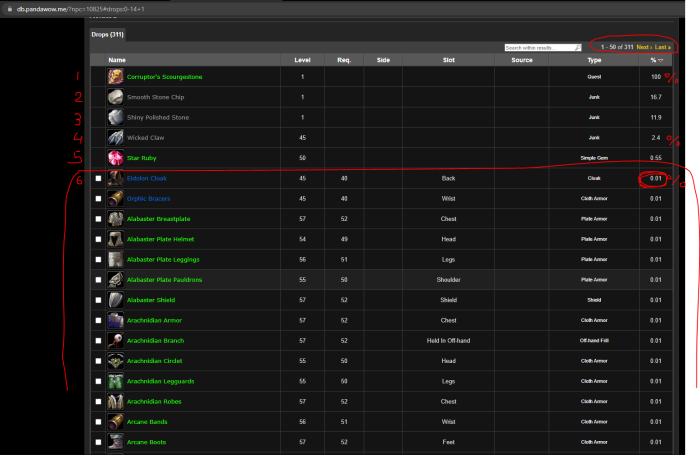Select the Alabaster Breastplate row checkbox
The width and height of the screenshot is (700, 455).
click(98, 219)
